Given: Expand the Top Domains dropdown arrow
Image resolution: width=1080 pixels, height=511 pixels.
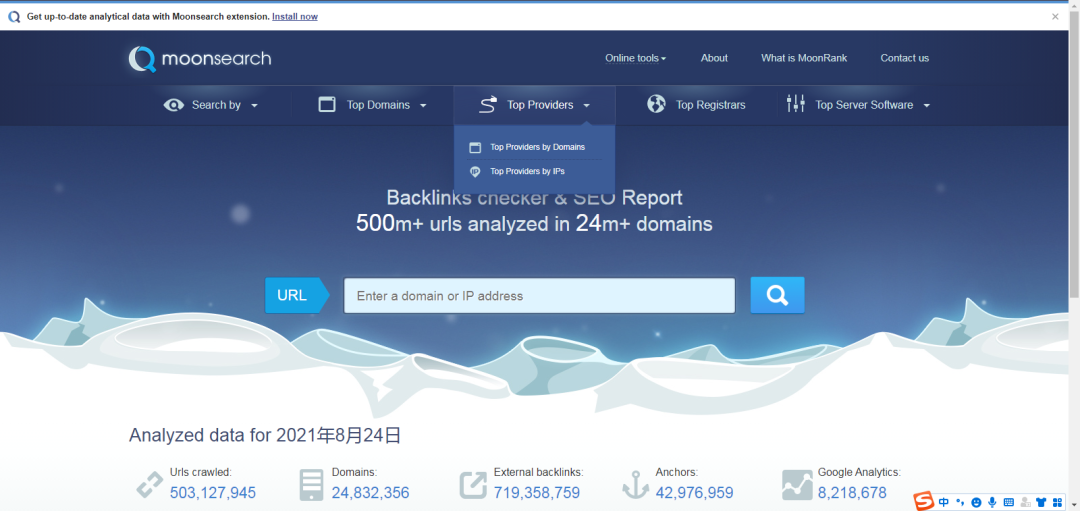Looking at the screenshot, I should pos(423,105).
